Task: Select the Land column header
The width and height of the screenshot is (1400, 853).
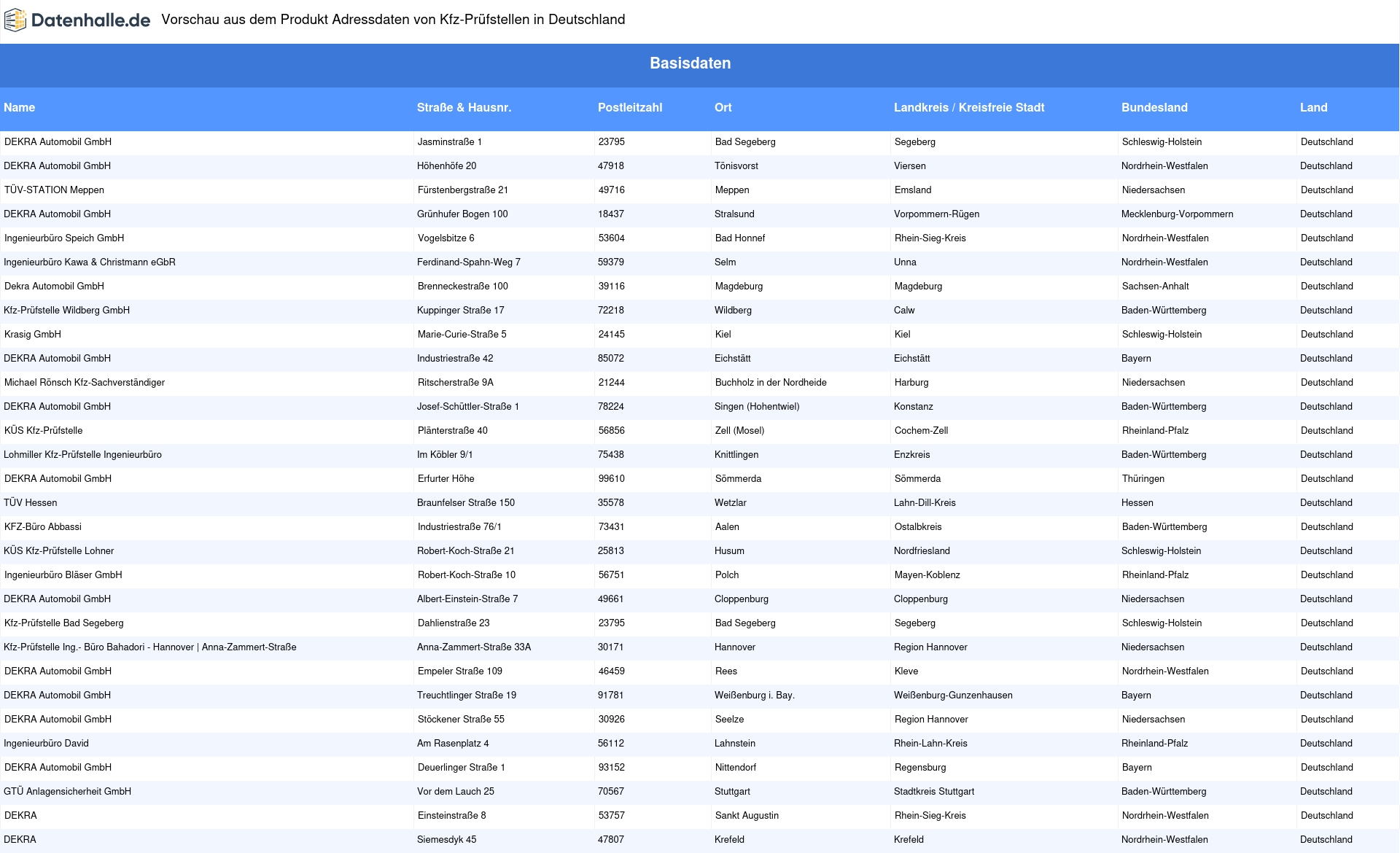Action: [1314, 107]
